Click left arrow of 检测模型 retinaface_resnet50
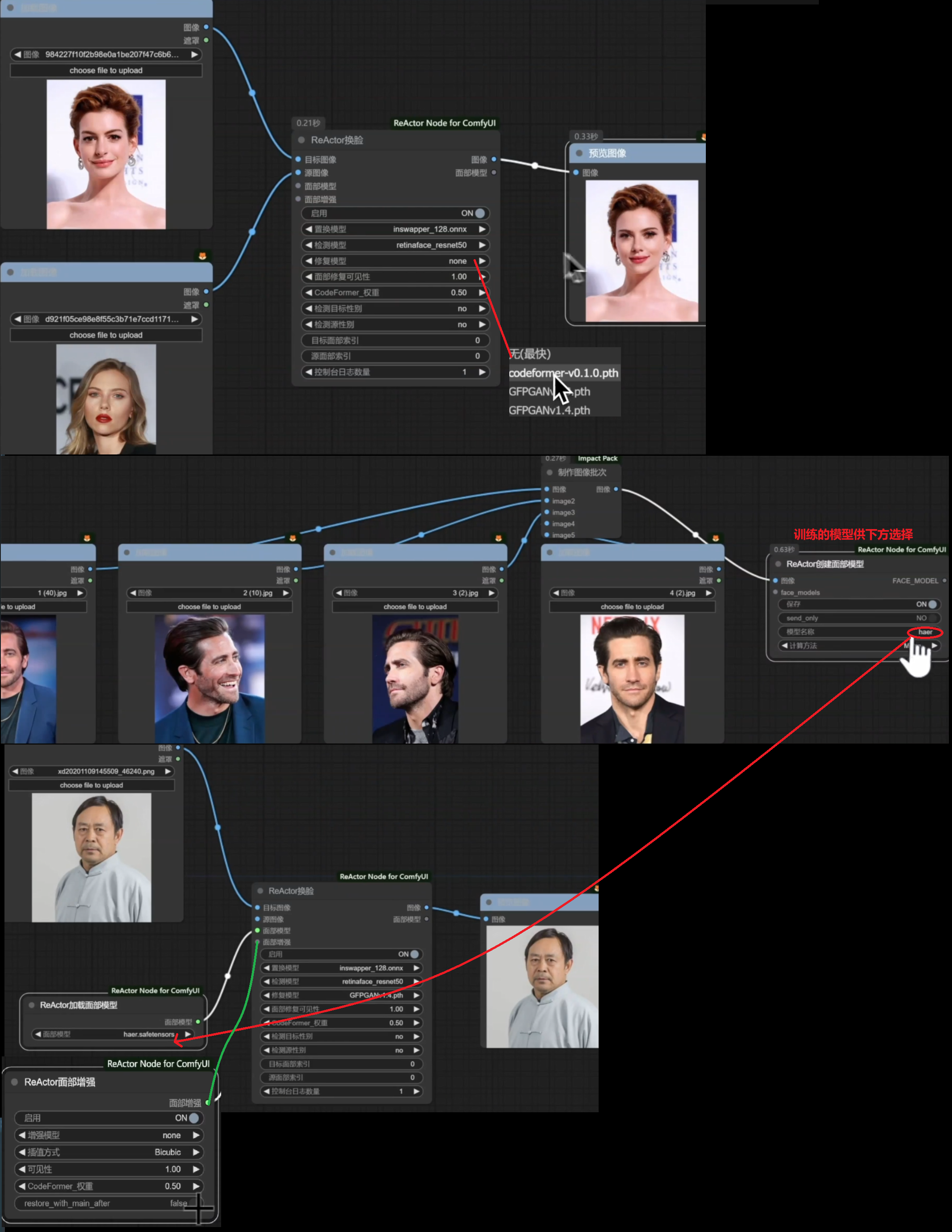This screenshot has height=1232, width=952. tap(309, 245)
